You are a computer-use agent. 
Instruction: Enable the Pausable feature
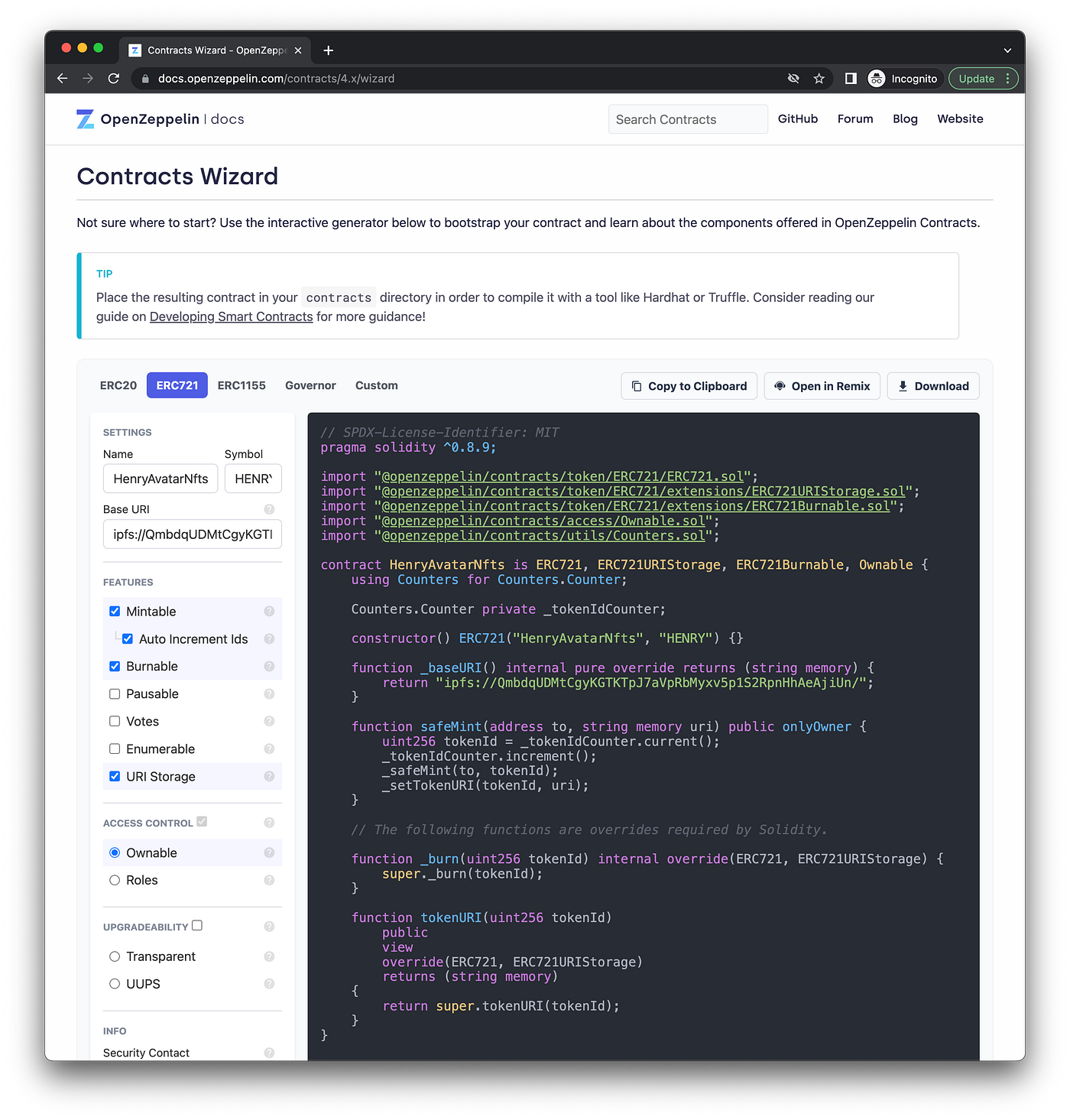pos(115,694)
